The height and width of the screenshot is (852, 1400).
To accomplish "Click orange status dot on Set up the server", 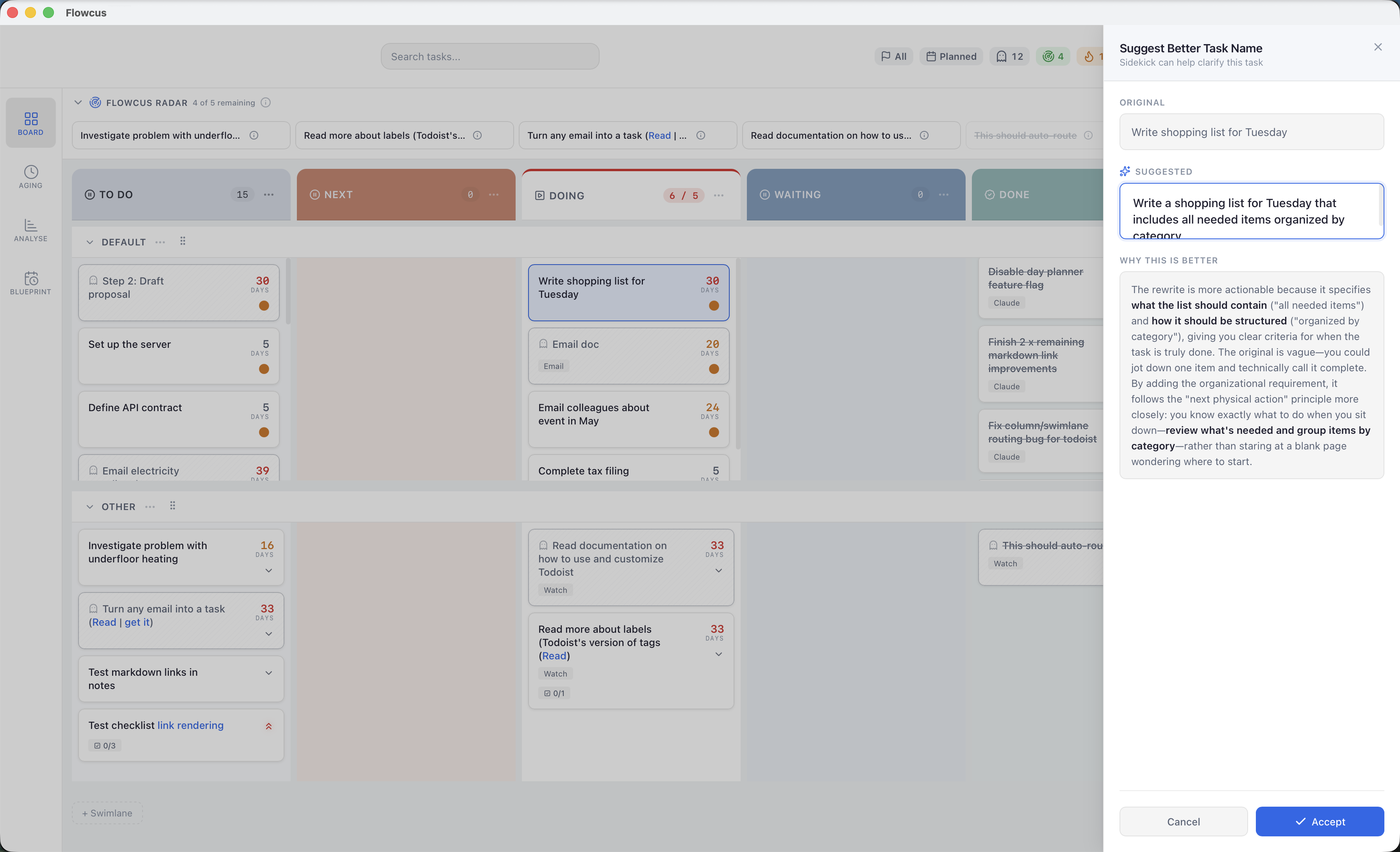I will coord(264,369).
